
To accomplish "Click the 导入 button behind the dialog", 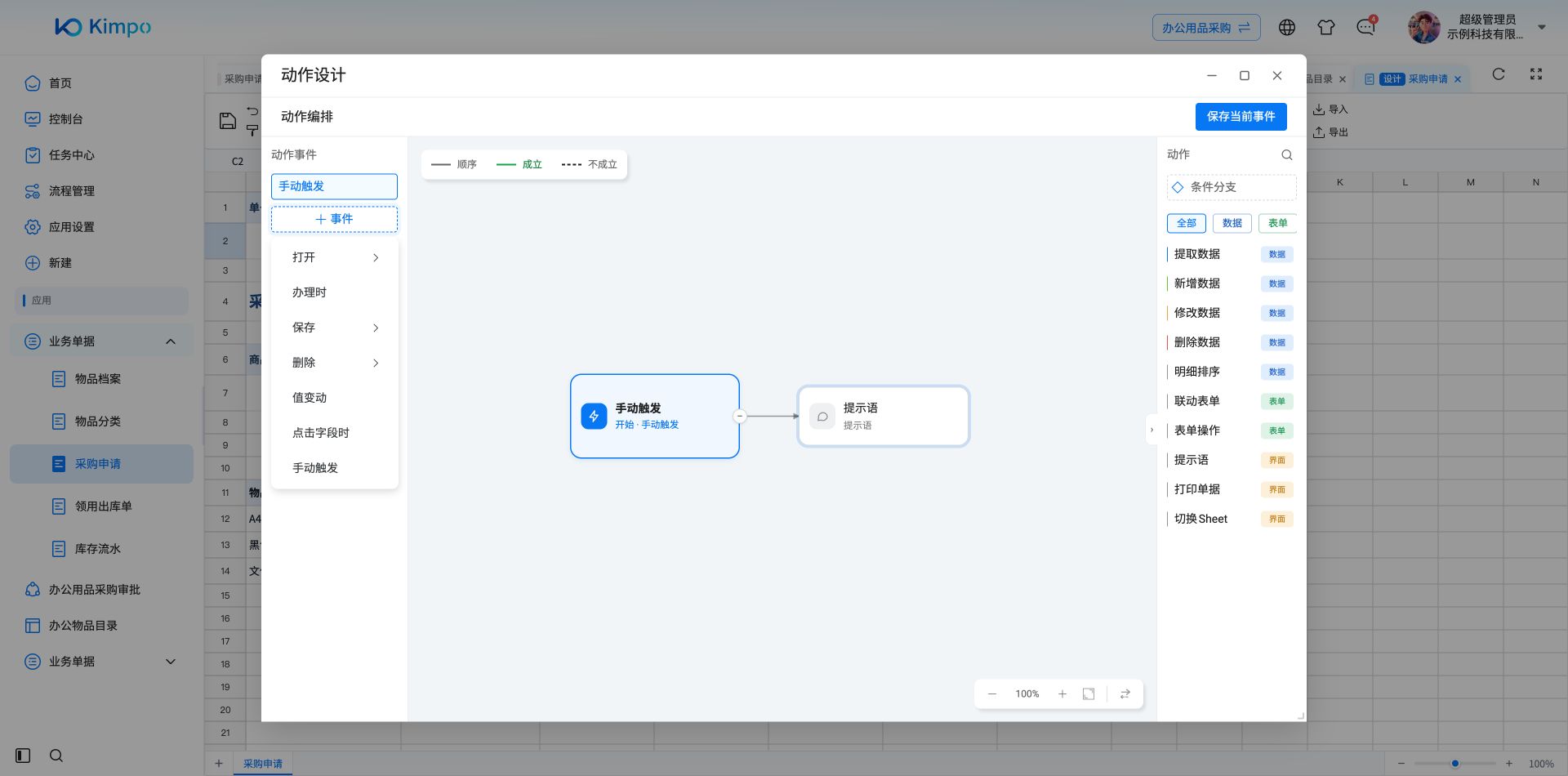I will [1330, 109].
